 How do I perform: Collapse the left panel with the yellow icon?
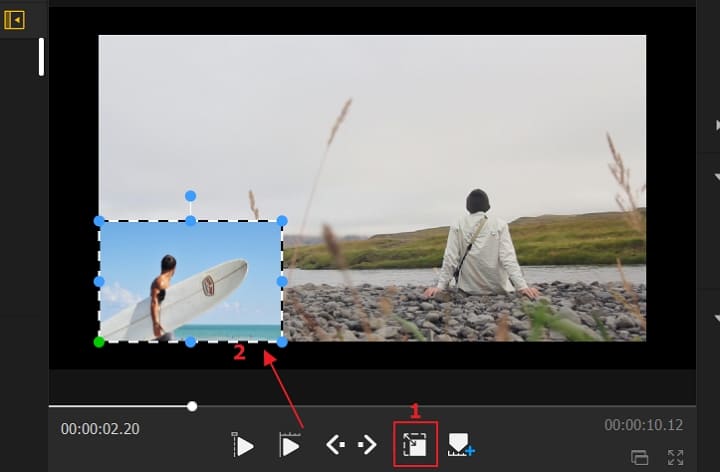pyautogui.click(x=15, y=19)
